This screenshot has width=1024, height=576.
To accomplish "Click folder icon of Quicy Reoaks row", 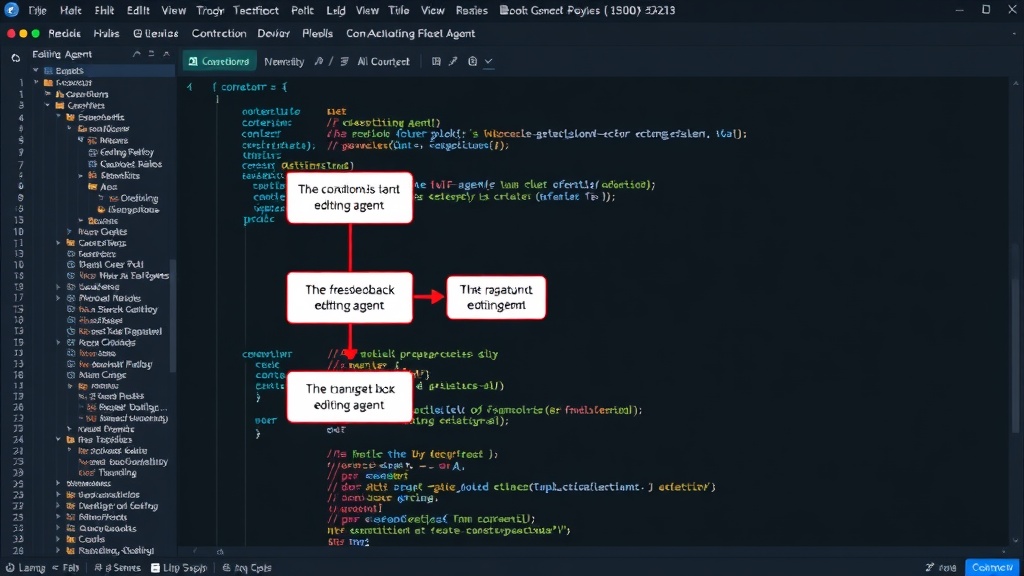I will (x=71, y=528).
